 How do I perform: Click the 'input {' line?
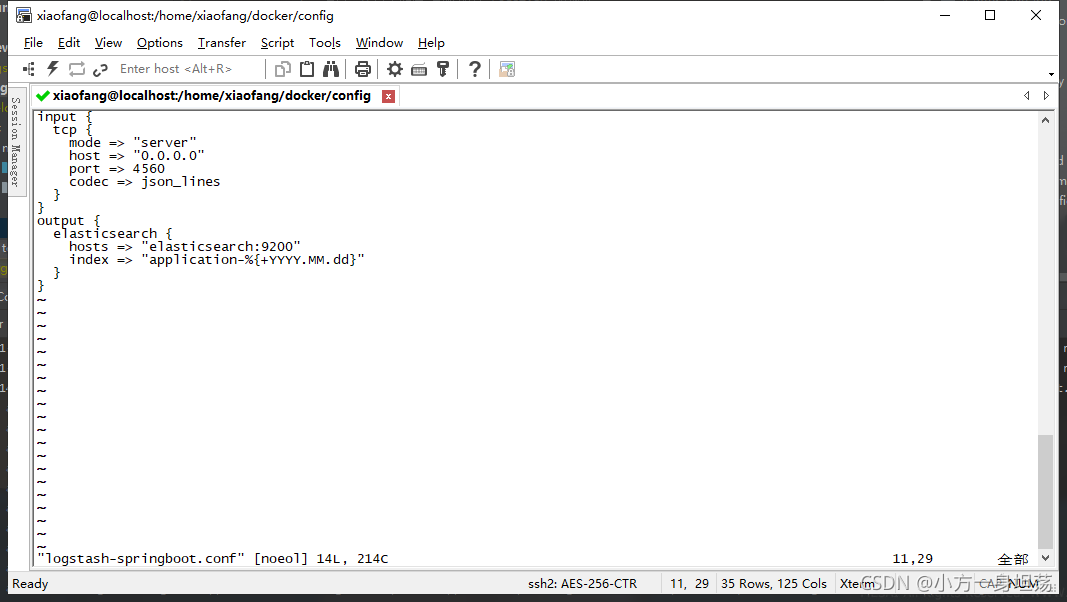tap(65, 117)
